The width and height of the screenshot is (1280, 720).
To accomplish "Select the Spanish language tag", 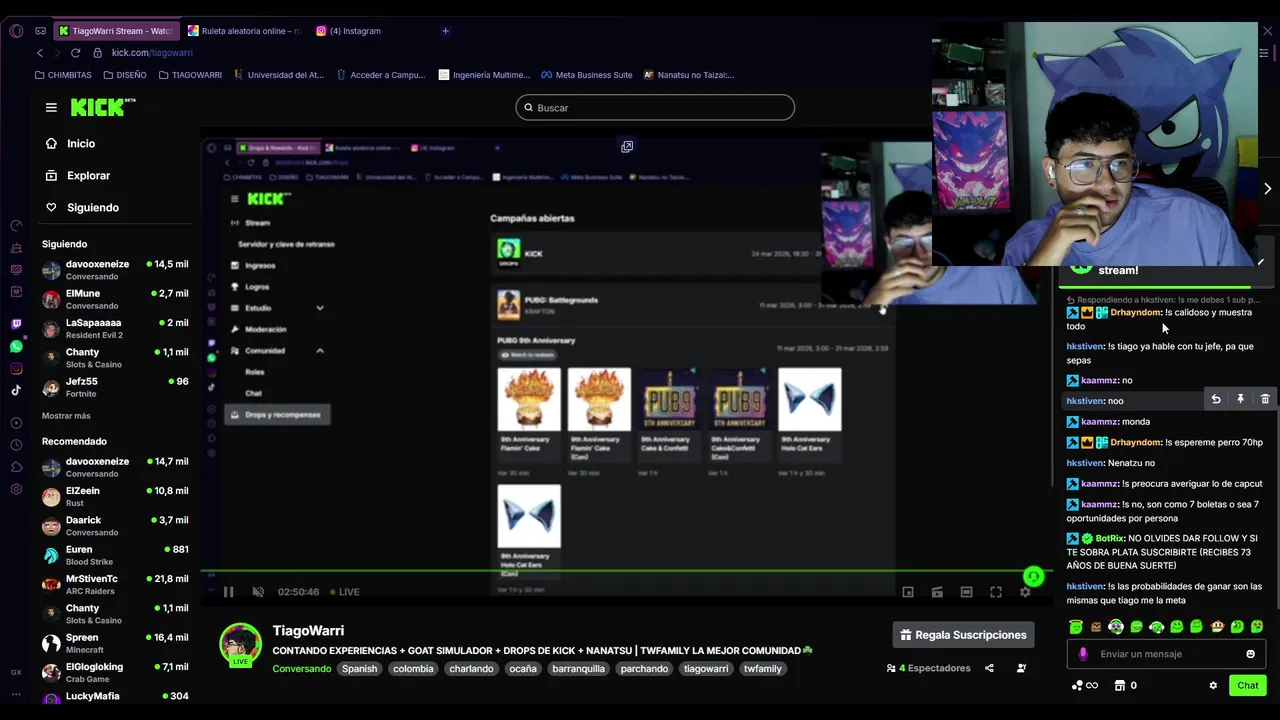I will click(359, 669).
